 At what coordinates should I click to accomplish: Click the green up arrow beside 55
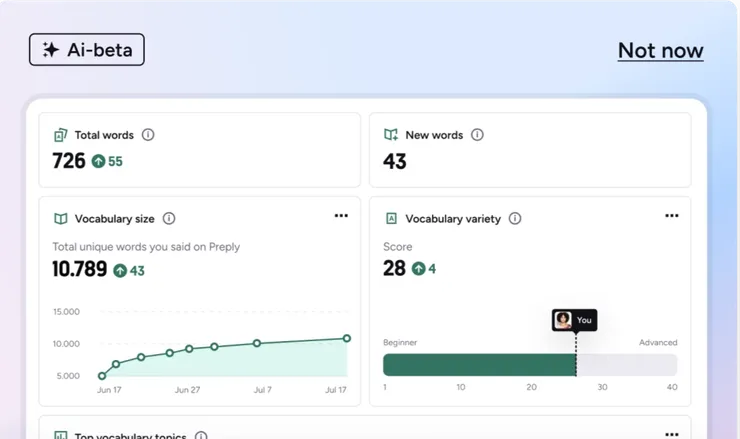(98, 161)
